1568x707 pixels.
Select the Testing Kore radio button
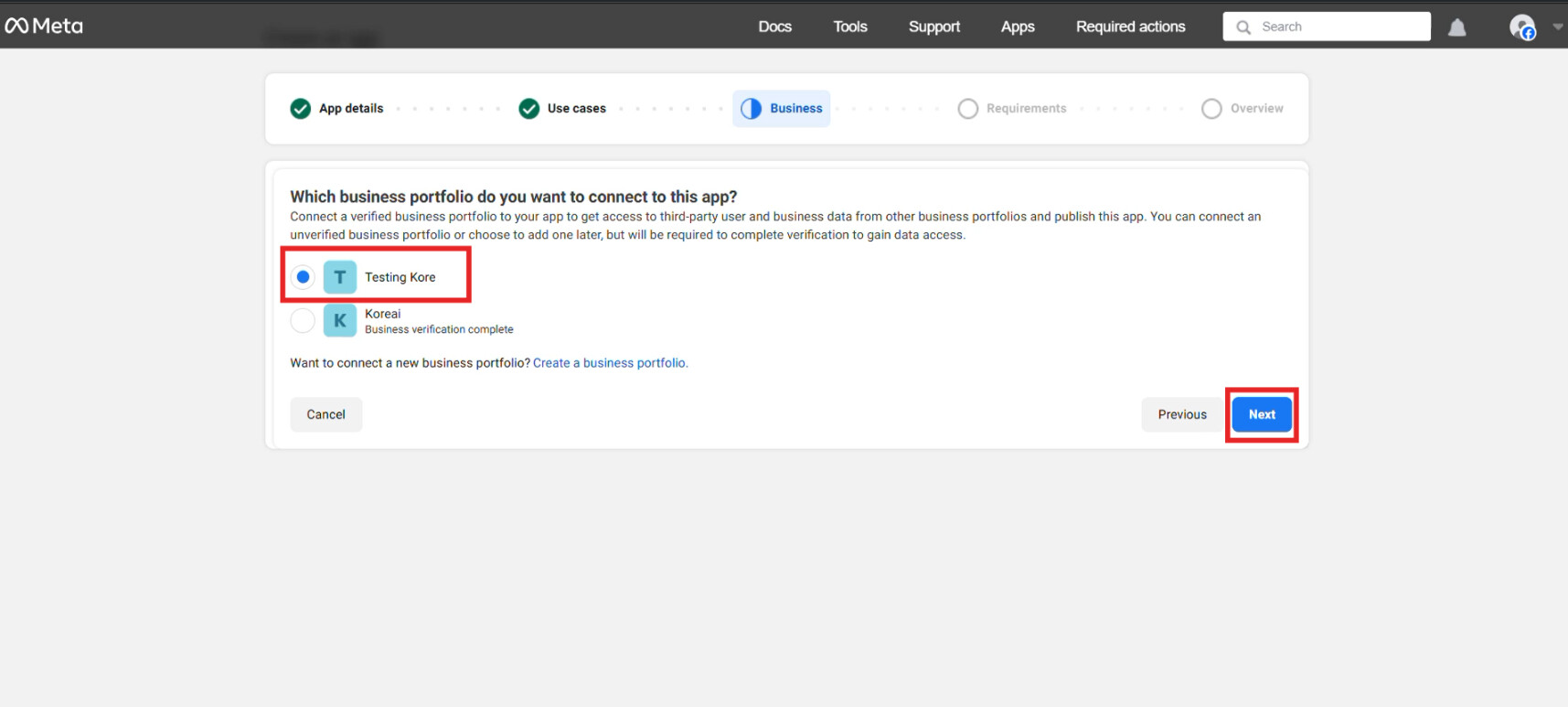coord(303,277)
